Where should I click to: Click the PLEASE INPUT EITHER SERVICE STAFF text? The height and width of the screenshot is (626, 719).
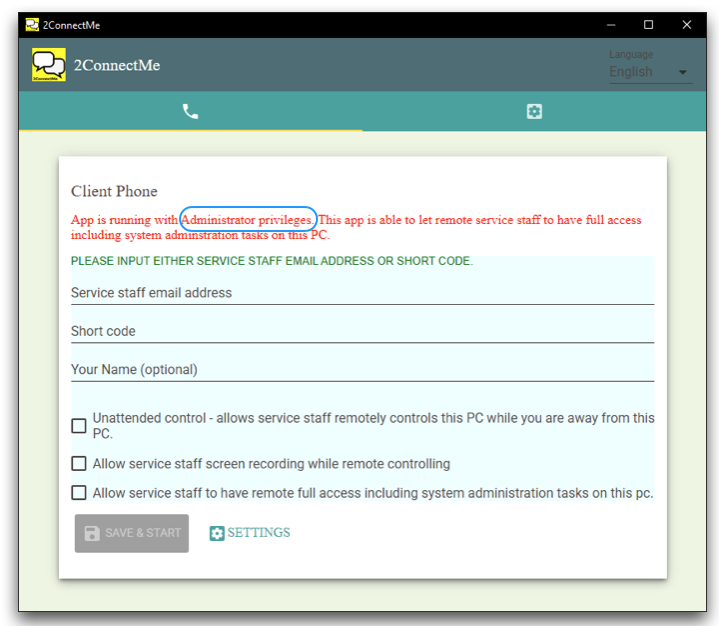tap(271, 261)
